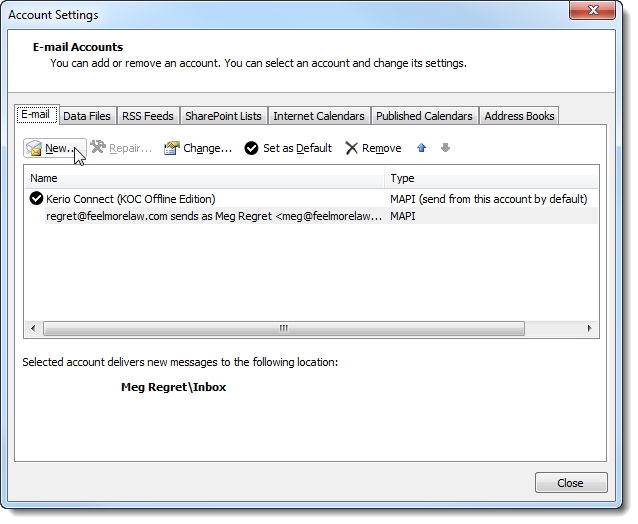638x524 pixels.
Task: Click the horizontal scrollbar right arrow
Action: [590, 328]
